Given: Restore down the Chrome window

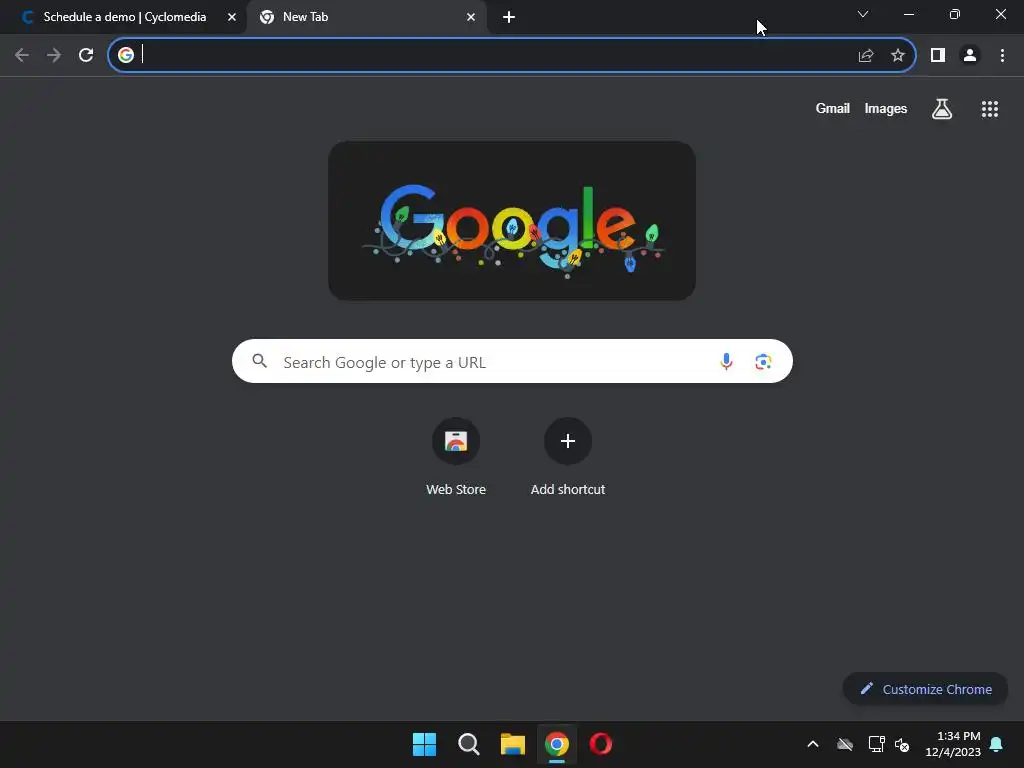Looking at the screenshot, I should (x=955, y=14).
